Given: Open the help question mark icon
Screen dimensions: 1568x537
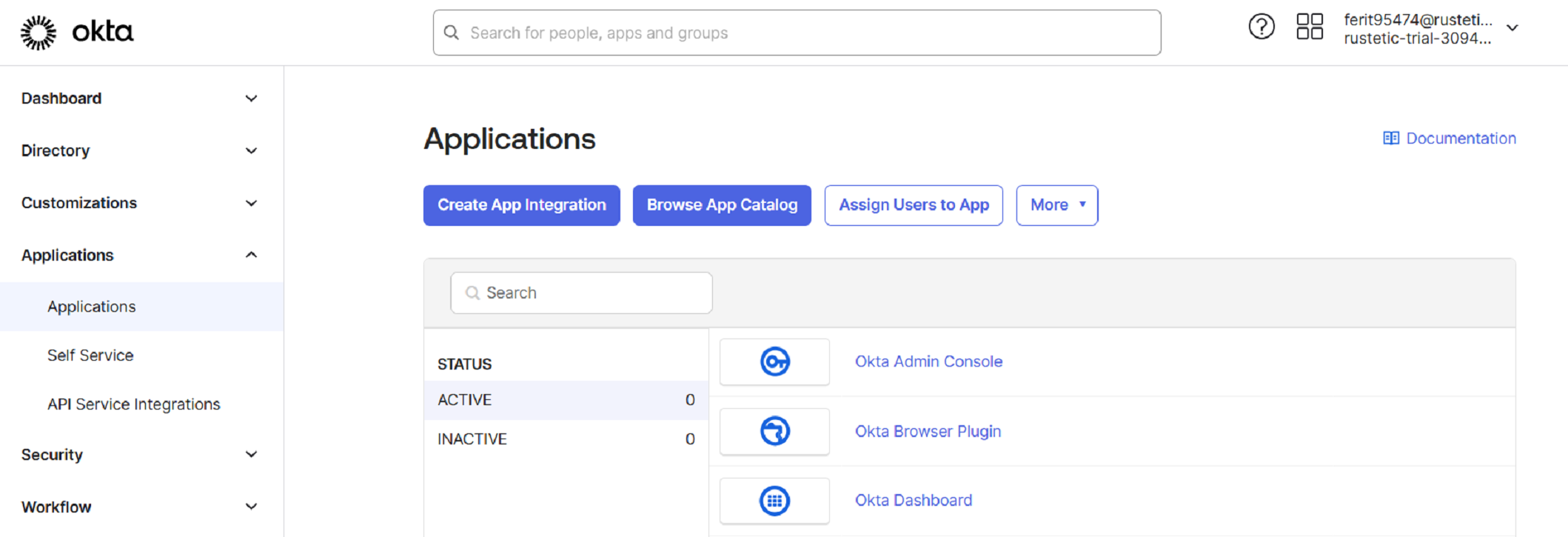Looking at the screenshot, I should pyautogui.click(x=1262, y=27).
